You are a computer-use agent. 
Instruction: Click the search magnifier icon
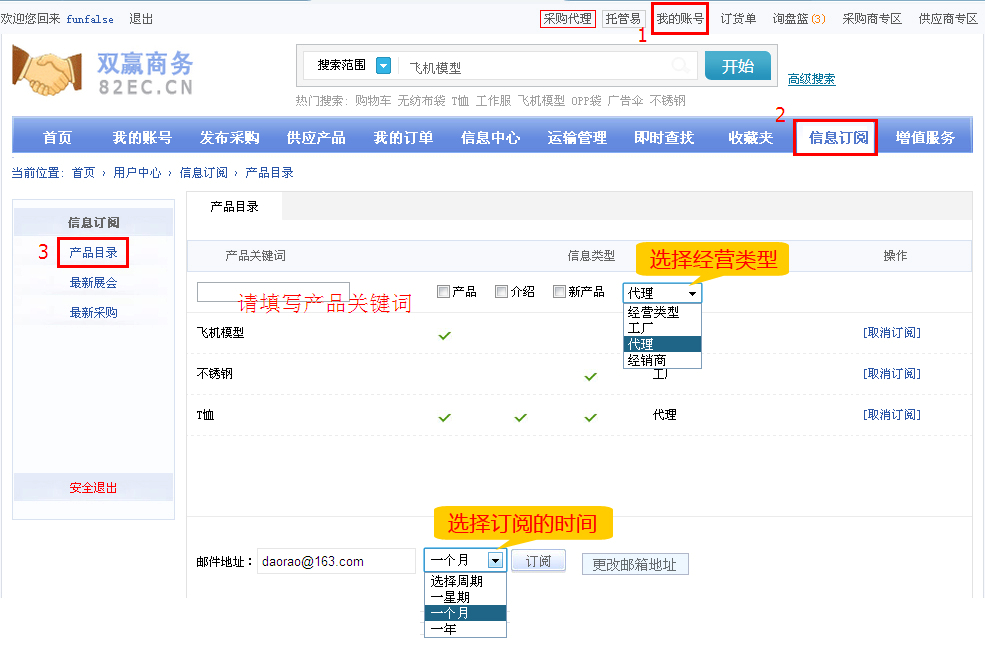(x=680, y=66)
